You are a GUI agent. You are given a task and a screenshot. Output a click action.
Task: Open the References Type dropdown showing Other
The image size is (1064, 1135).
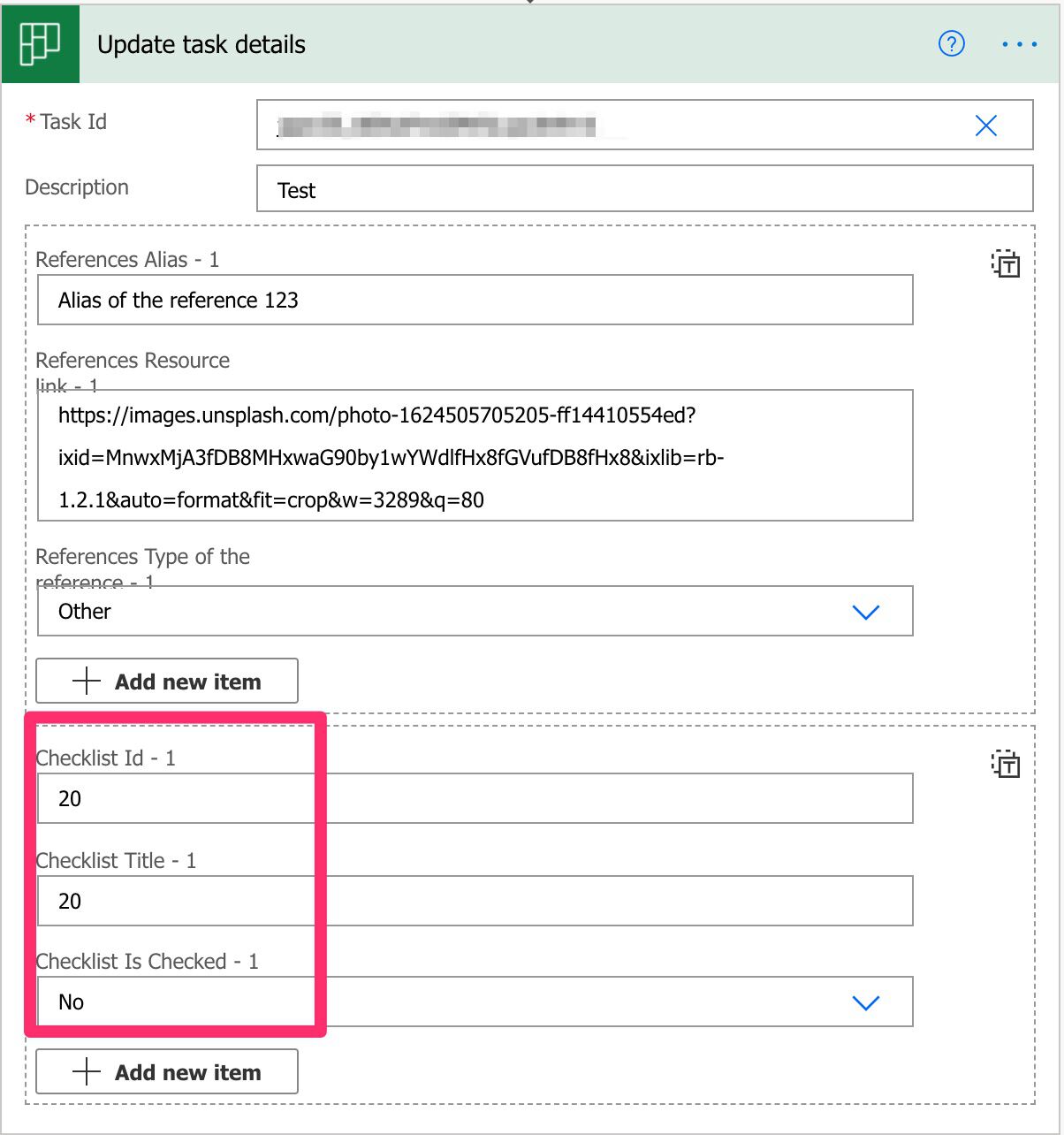(x=867, y=611)
